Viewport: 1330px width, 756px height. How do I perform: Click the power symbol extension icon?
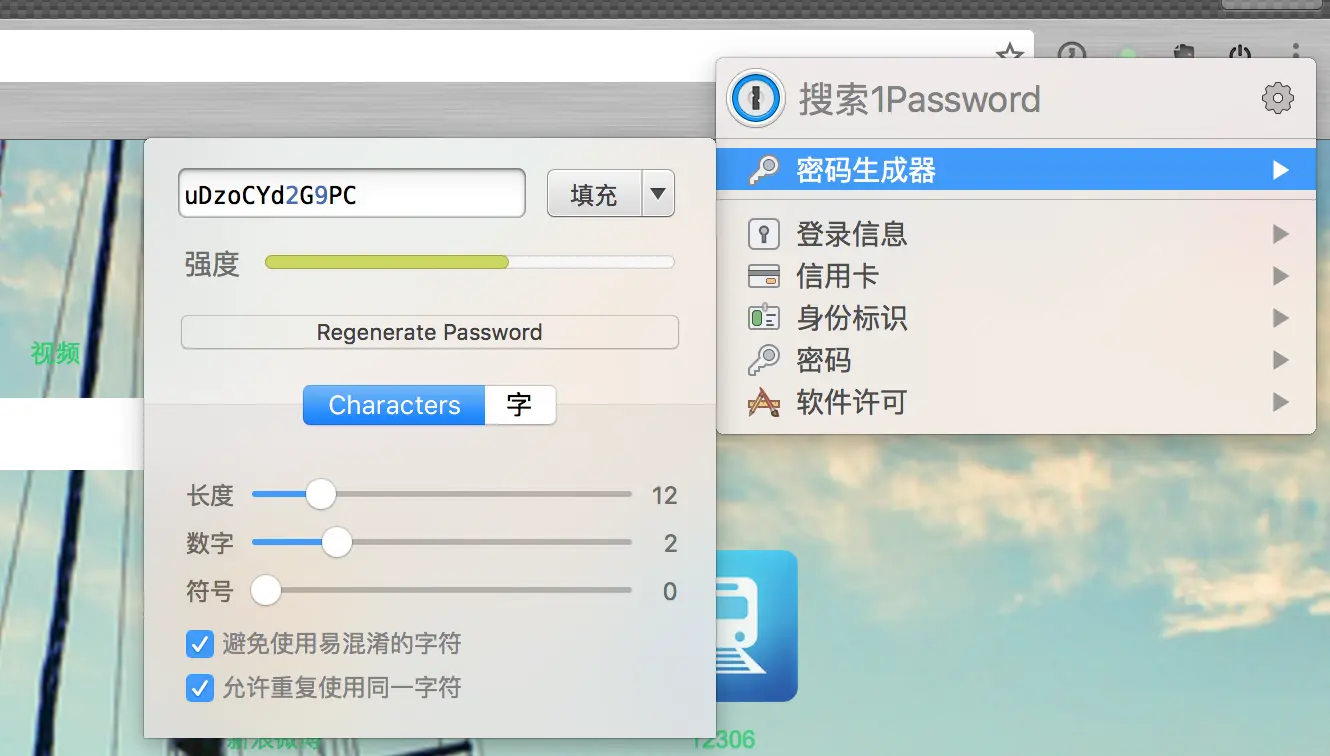pos(1240,54)
